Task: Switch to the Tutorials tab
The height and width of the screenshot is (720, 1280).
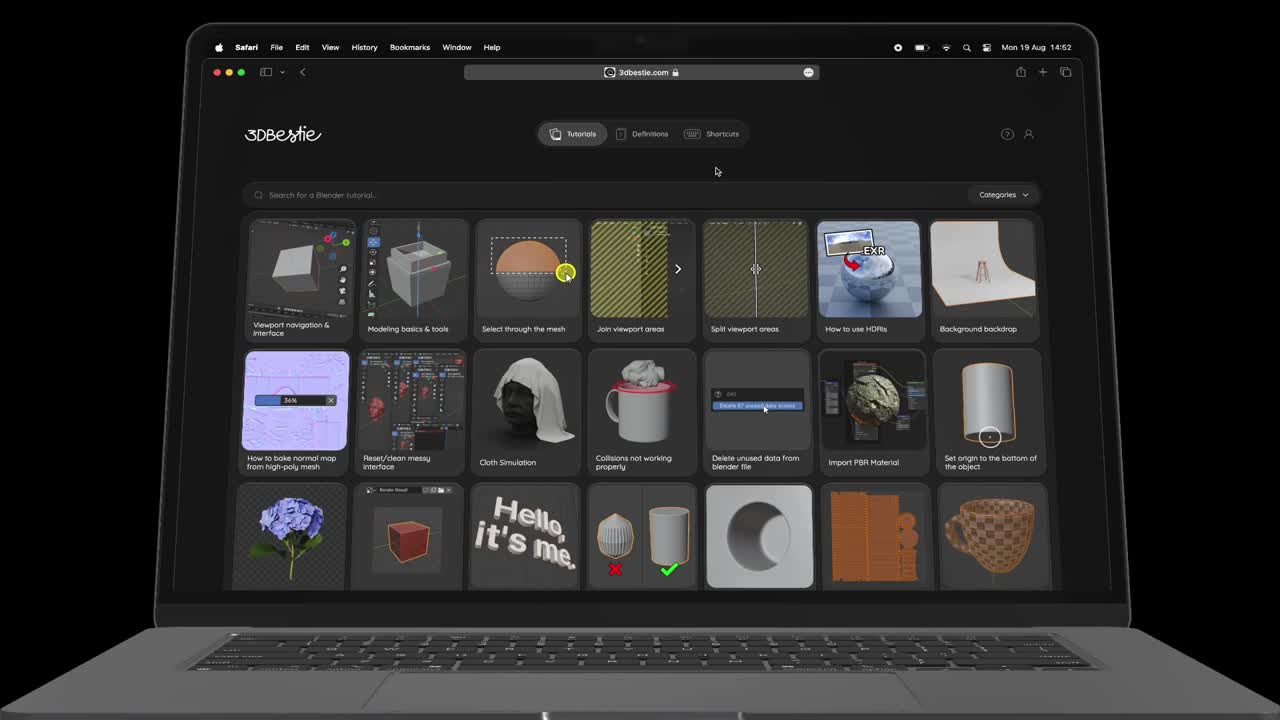Action: pos(573,134)
